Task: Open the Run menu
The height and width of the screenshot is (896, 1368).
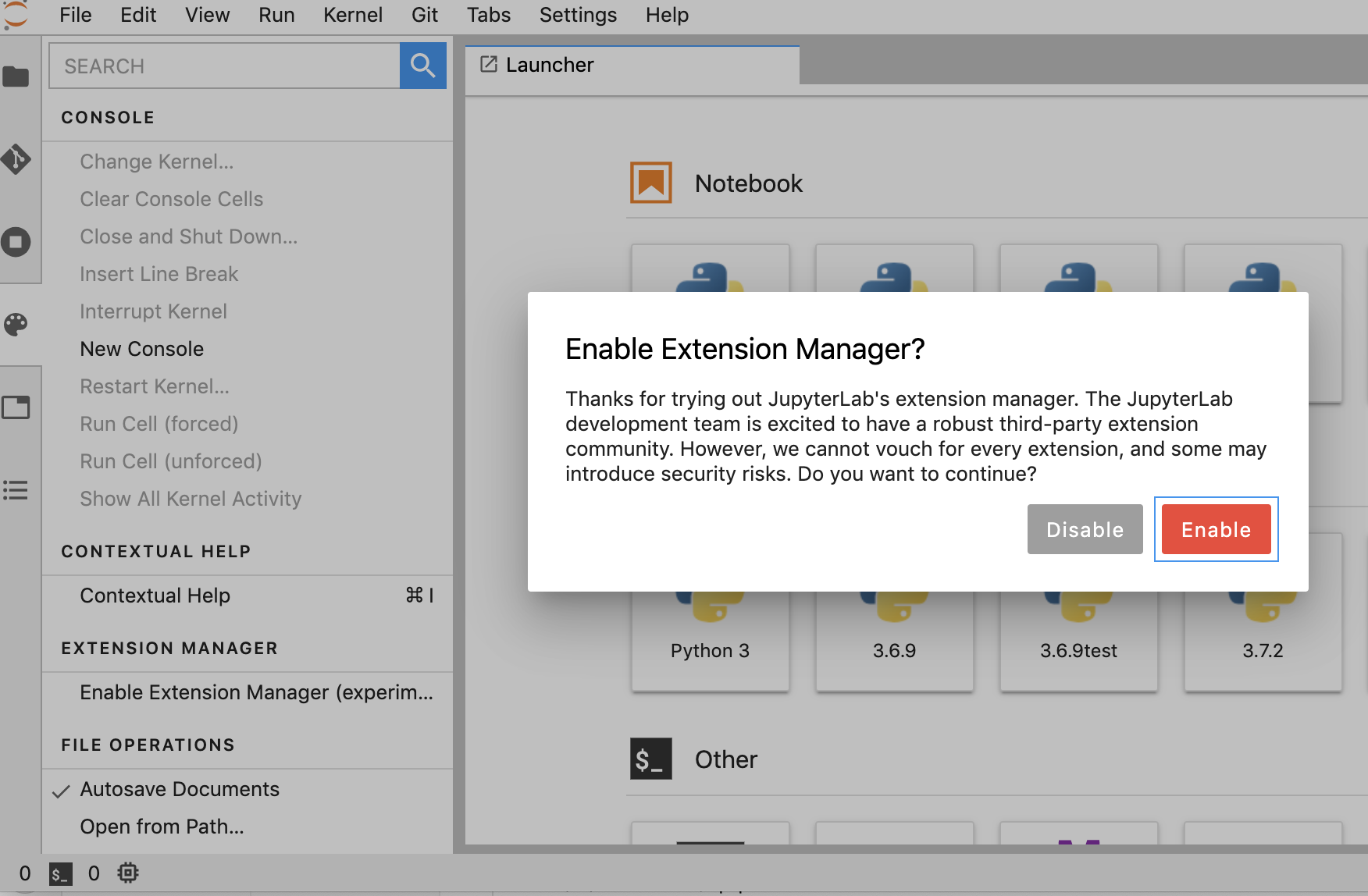Action: click(276, 15)
